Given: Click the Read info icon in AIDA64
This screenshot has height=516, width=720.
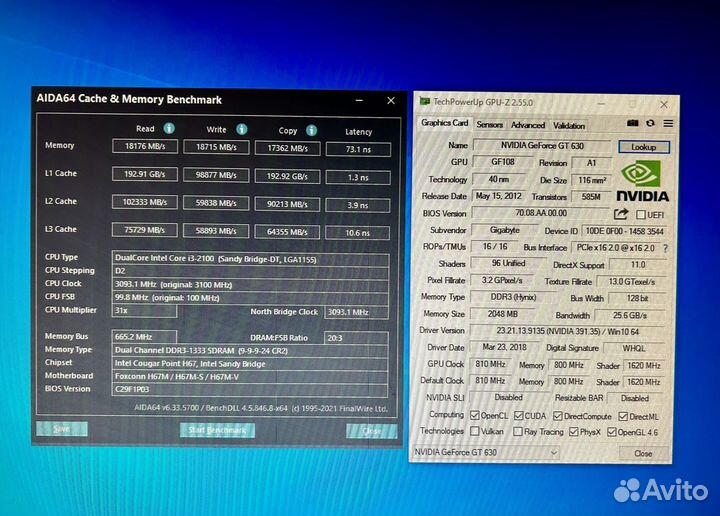Looking at the screenshot, I should tap(169, 129).
